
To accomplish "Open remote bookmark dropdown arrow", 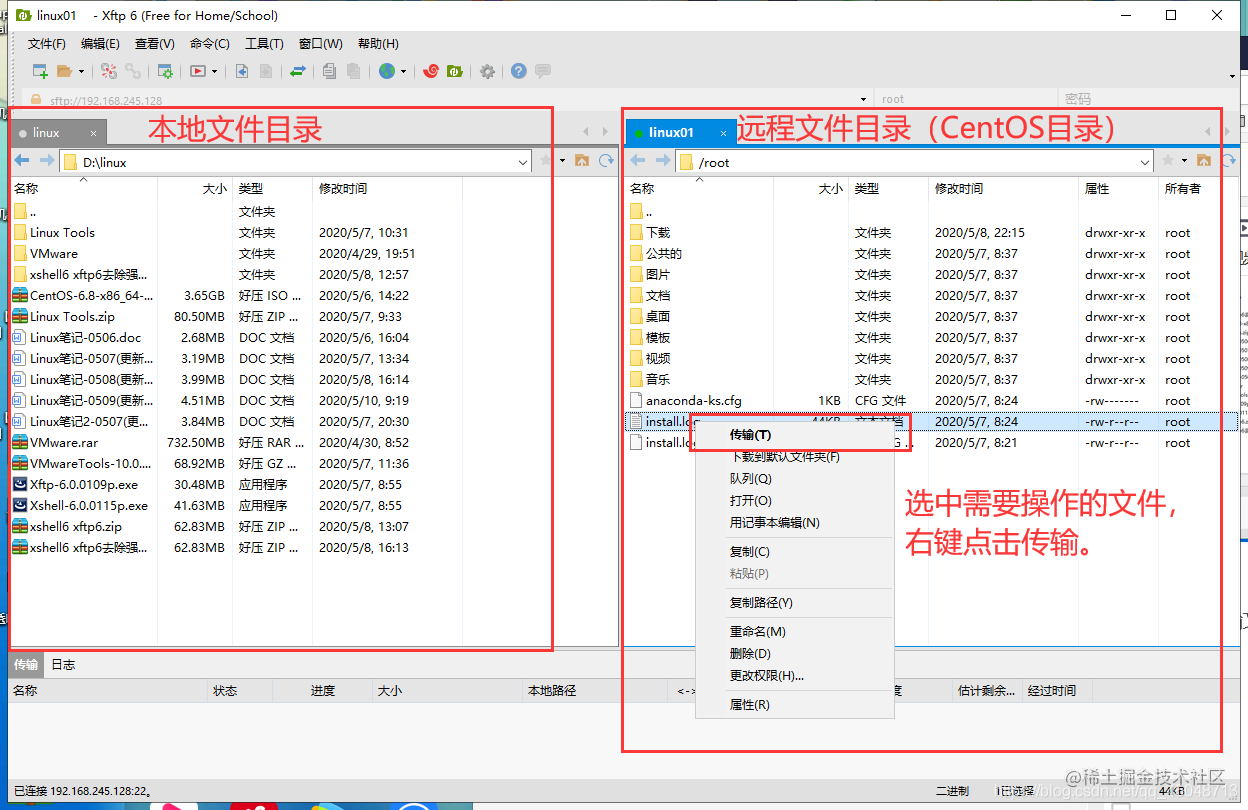I will click(1185, 161).
